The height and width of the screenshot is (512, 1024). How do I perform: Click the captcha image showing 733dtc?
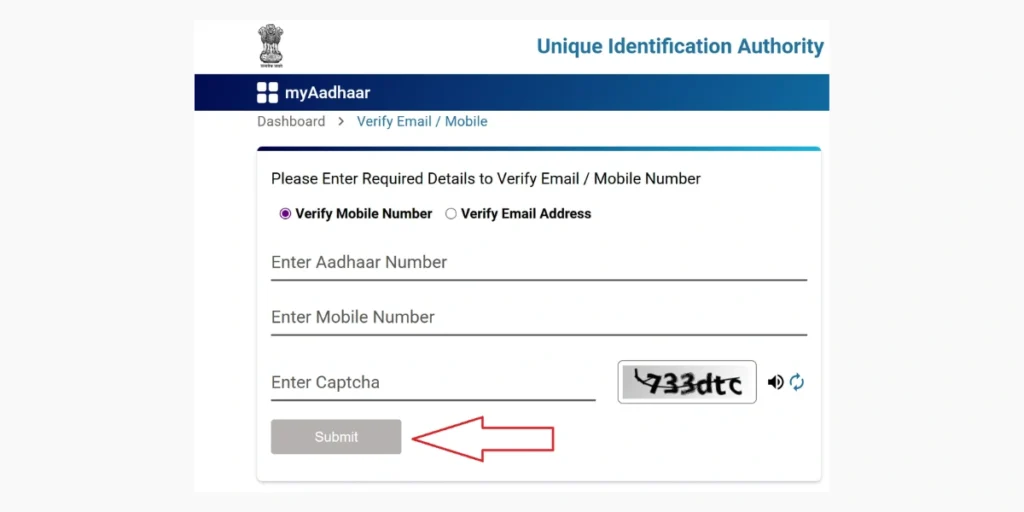[687, 382]
